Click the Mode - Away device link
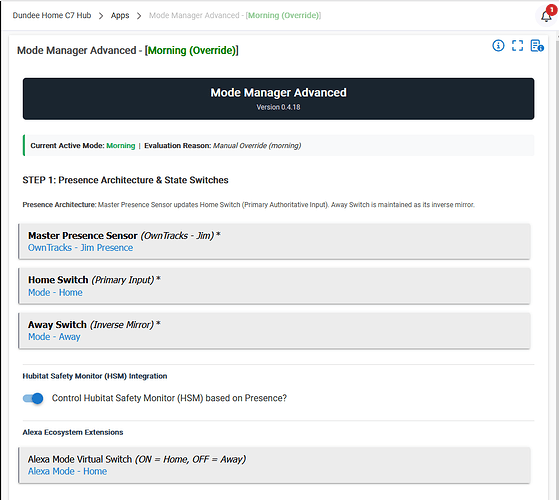559x500 pixels. click(x=54, y=337)
